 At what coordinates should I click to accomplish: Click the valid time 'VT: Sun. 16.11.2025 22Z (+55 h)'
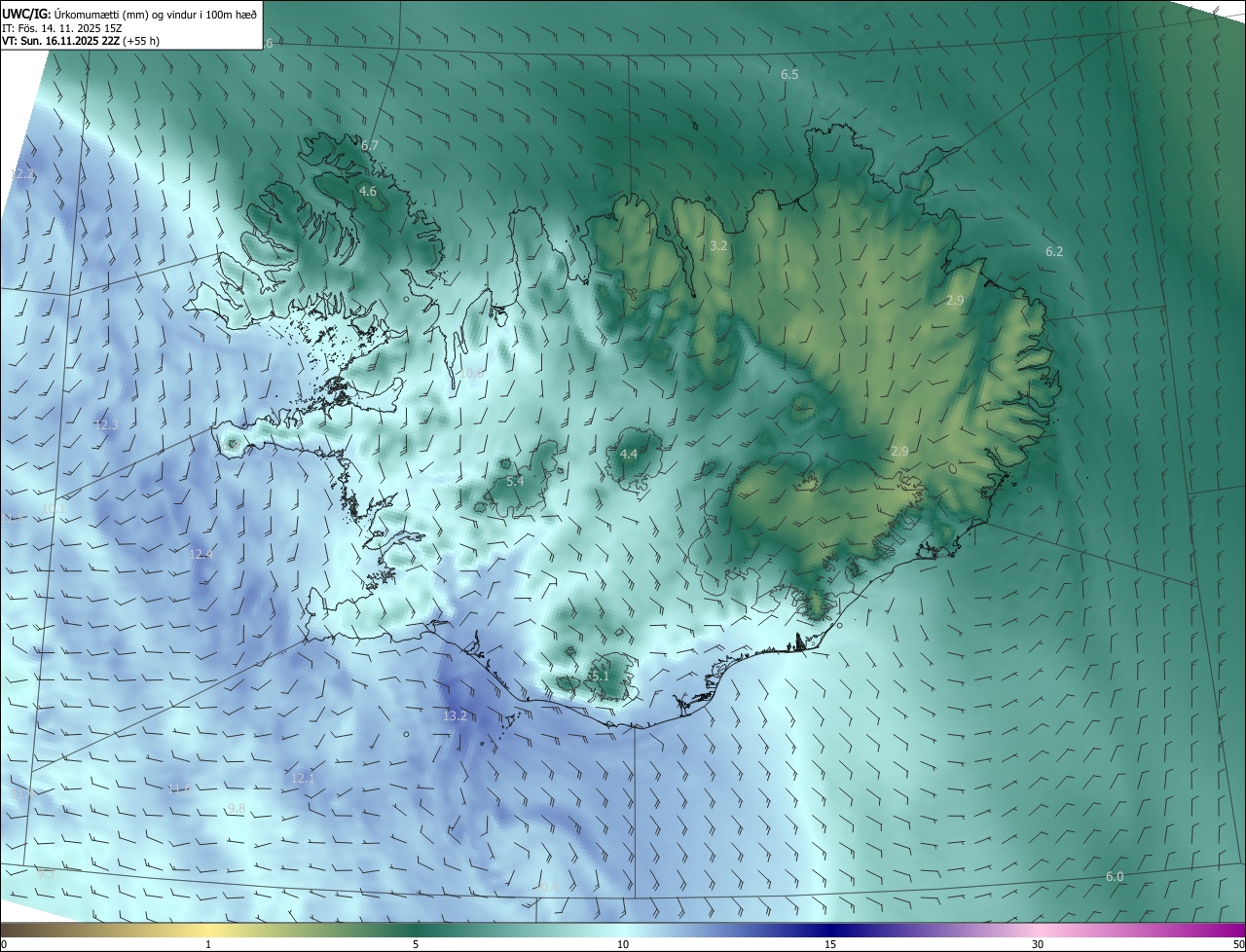(x=81, y=41)
